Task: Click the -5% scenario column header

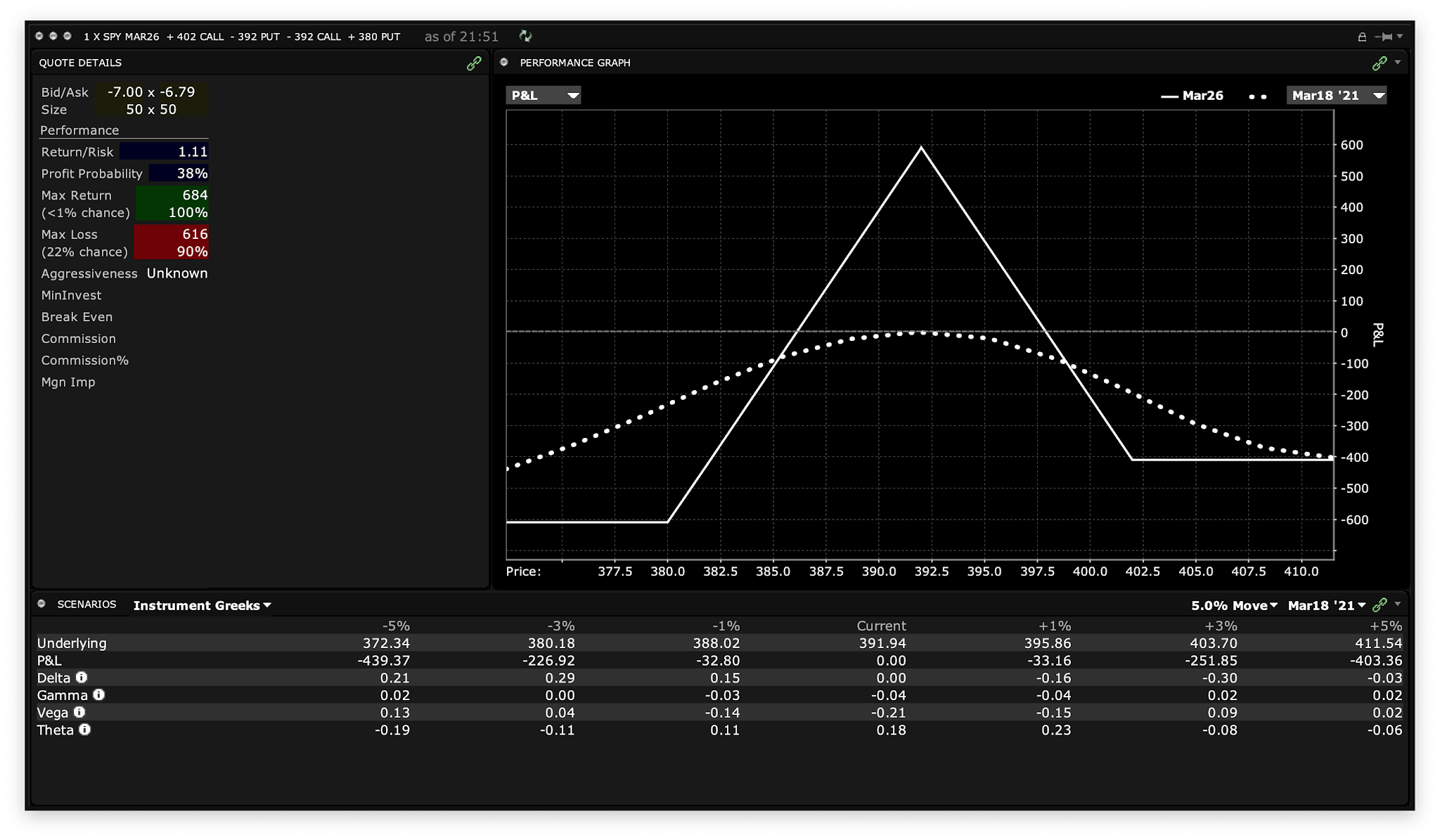Action: click(x=396, y=626)
